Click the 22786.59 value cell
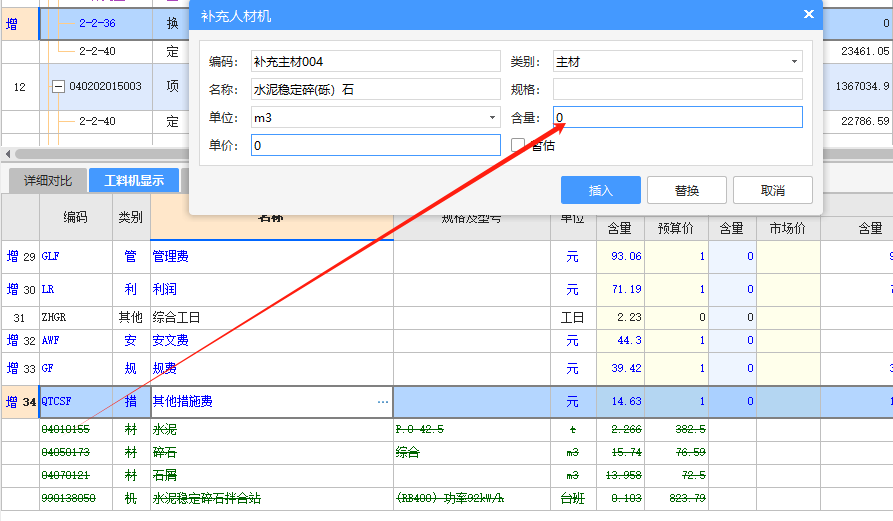The image size is (893, 521). point(858,121)
